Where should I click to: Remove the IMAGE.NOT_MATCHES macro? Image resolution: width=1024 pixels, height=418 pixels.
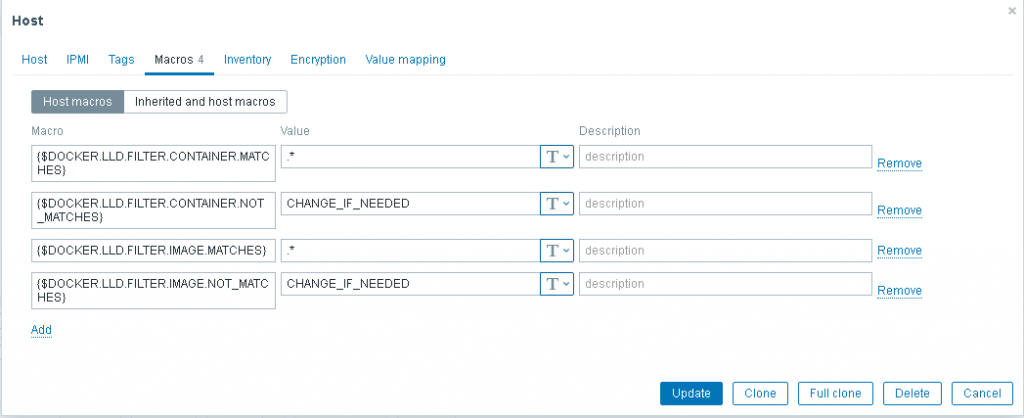899,291
